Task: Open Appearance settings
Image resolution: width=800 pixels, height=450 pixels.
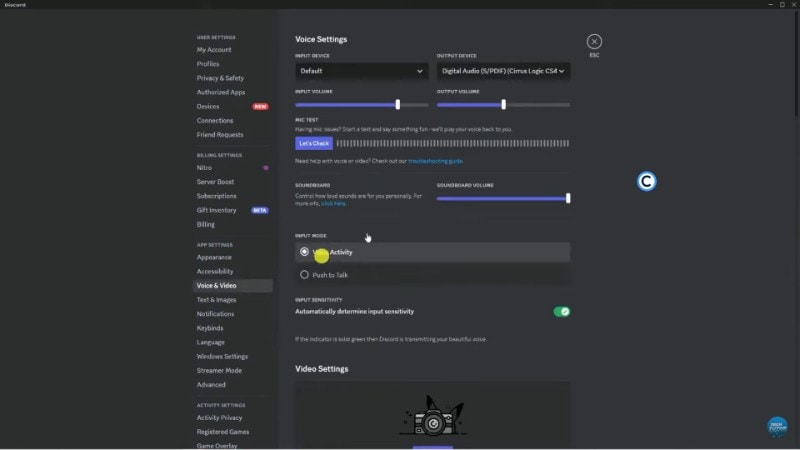Action: point(214,258)
